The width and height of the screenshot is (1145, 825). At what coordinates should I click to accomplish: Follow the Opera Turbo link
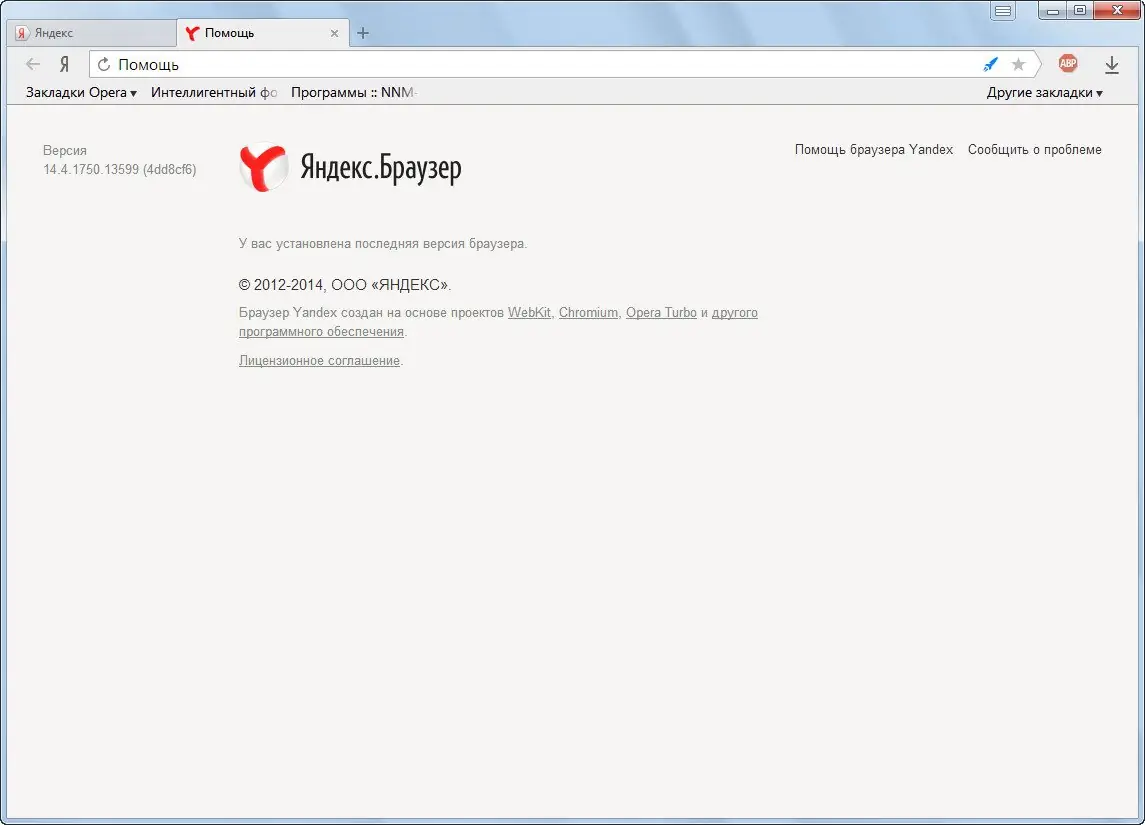tap(661, 312)
